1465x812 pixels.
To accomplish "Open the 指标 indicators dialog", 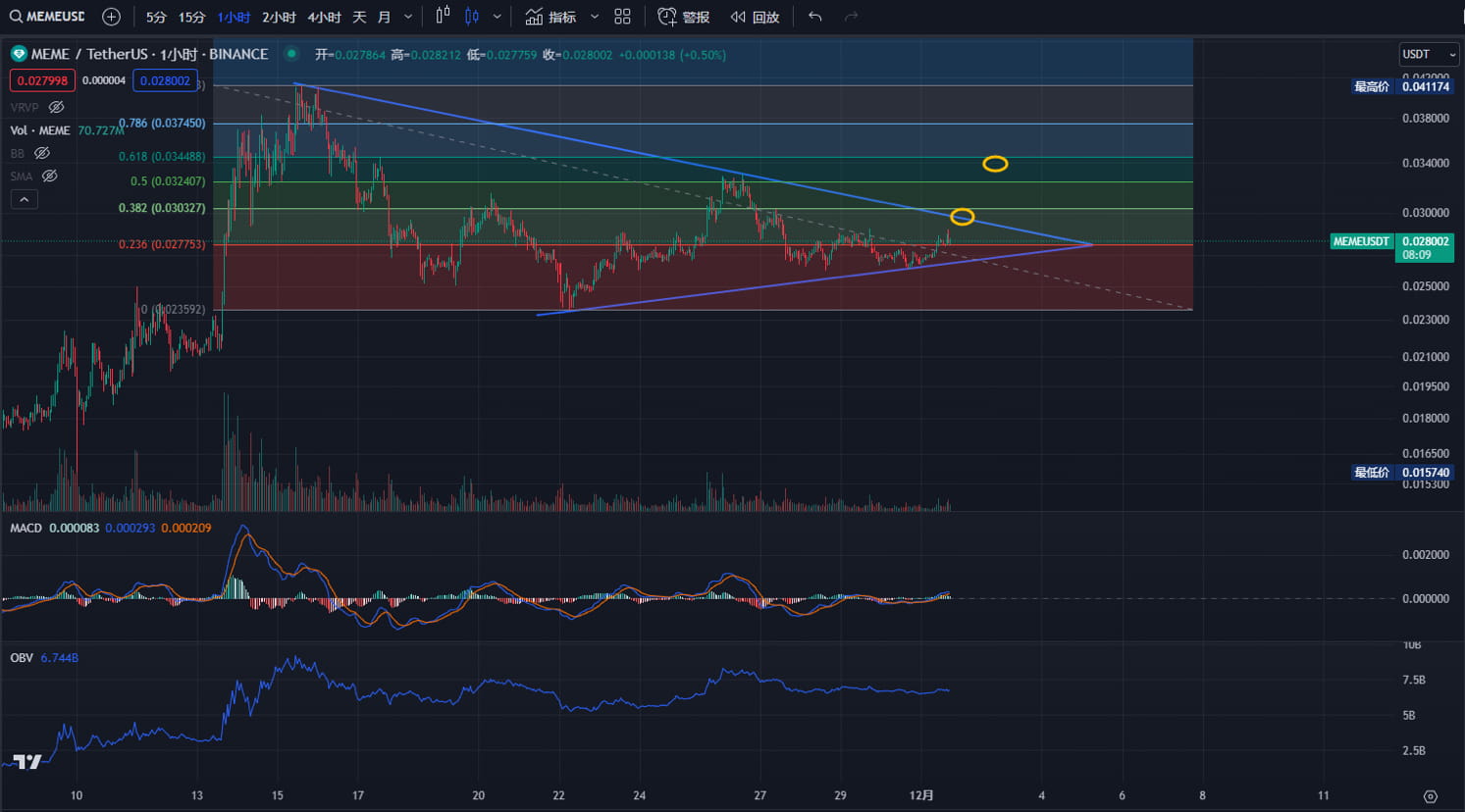I will point(550,17).
